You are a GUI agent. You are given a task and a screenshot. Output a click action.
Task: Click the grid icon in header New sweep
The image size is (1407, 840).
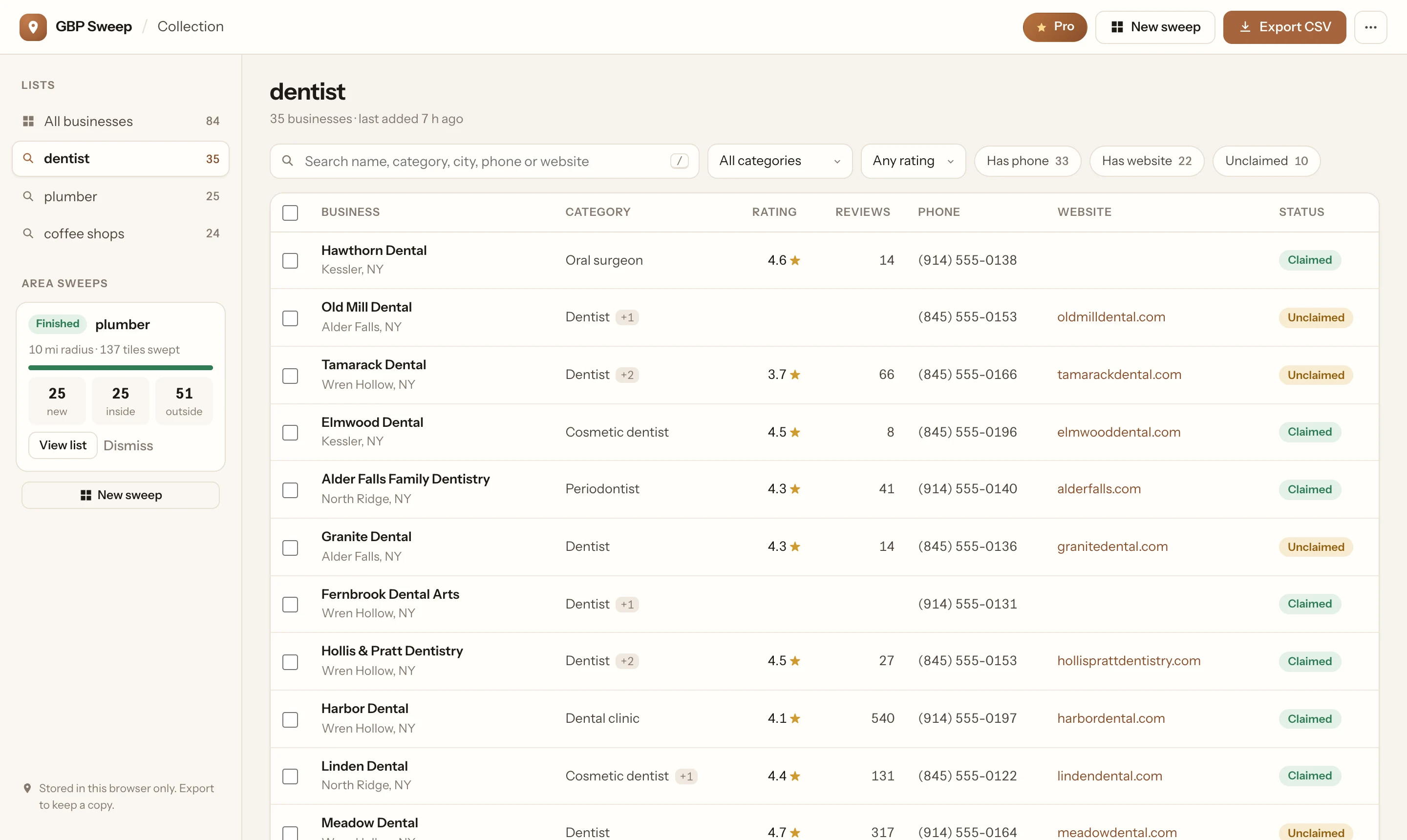click(1116, 26)
